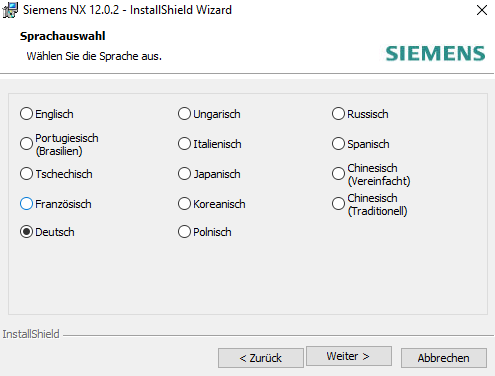The image size is (495, 376).
Task: Close the InstallShield Wizard window
Action: point(482,10)
